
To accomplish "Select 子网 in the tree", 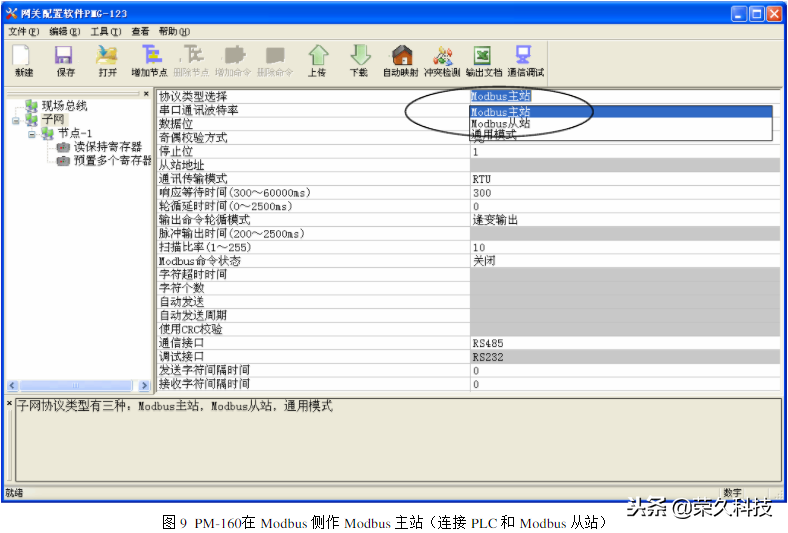I will 53,120.
